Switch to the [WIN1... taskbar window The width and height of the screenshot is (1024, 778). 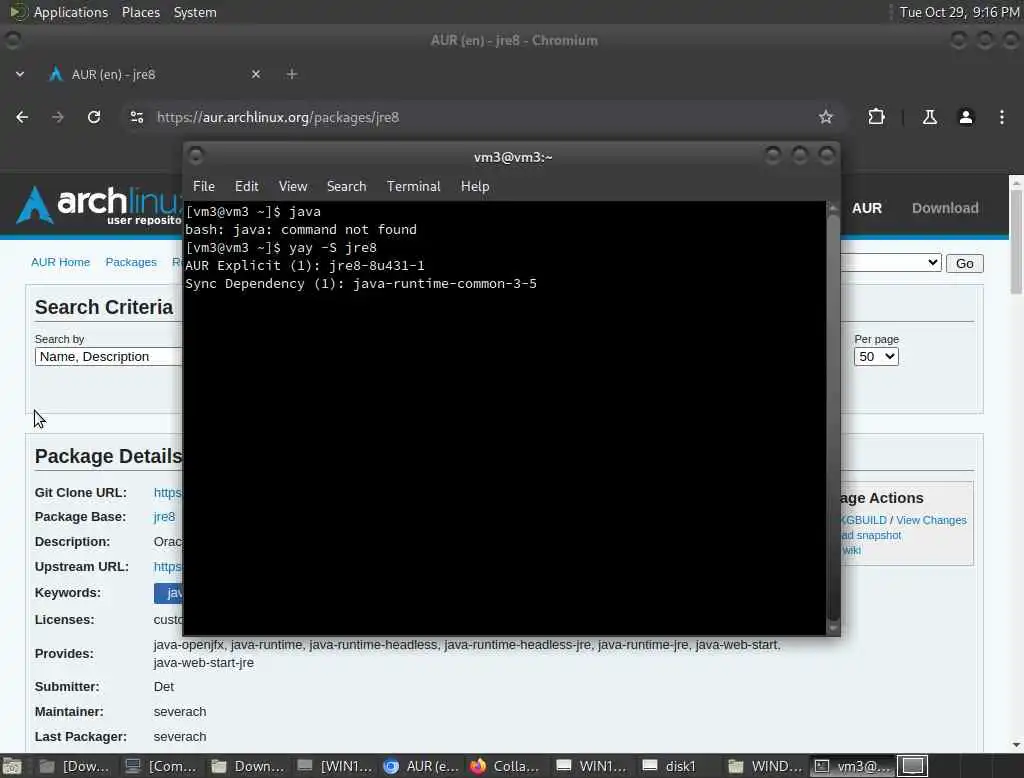(x=334, y=766)
